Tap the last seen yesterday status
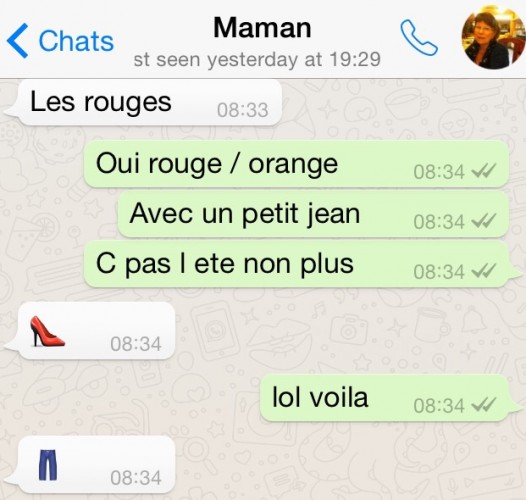526x500 pixels. (257, 60)
